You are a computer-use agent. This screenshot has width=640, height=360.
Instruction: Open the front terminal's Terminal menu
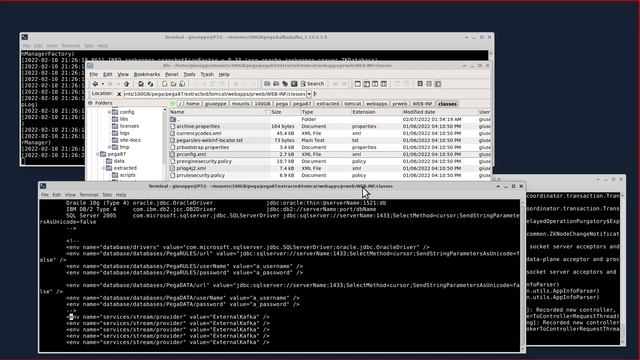tap(89, 195)
